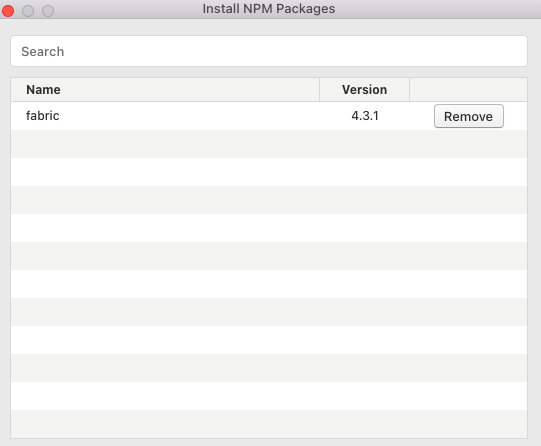541x446 pixels.
Task: Click divider between Name and Version headers
Action: point(319,90)
